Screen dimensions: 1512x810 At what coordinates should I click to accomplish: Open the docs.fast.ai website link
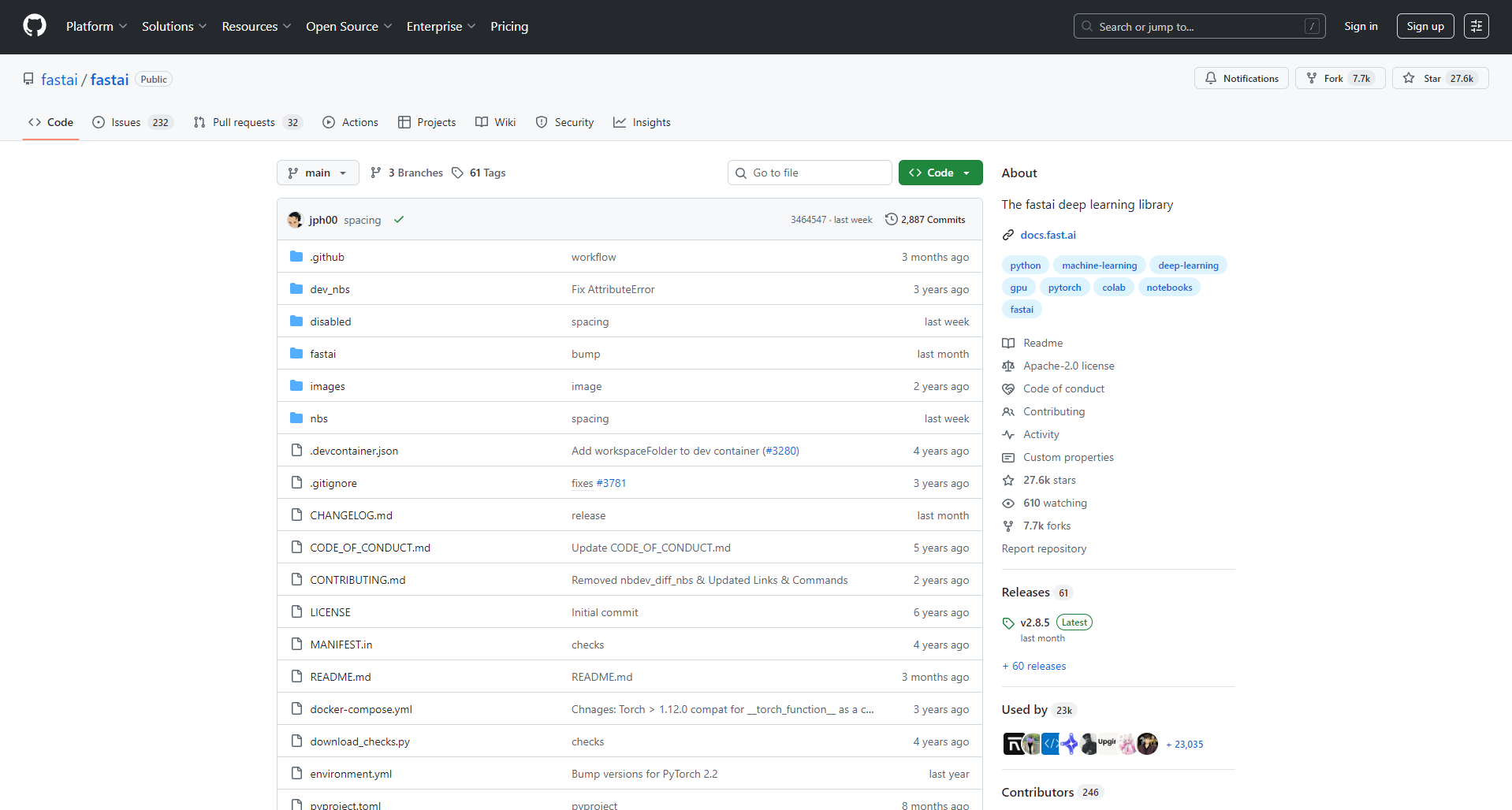(x=1048, y=235)
